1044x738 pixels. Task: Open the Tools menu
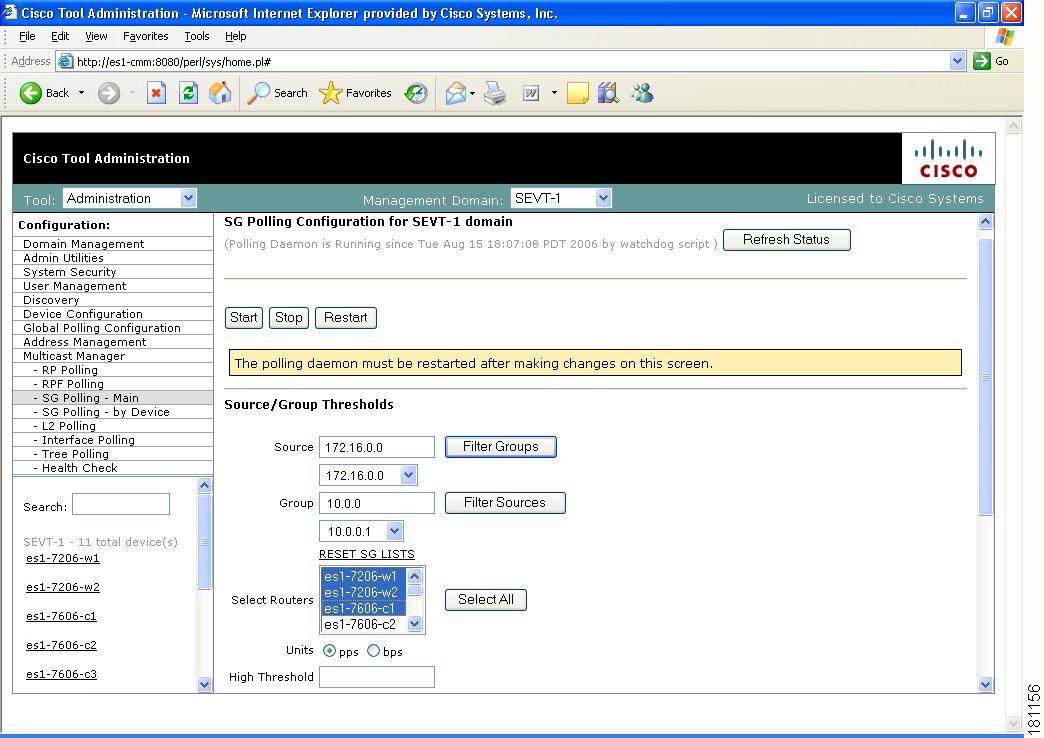pos(196,36)
